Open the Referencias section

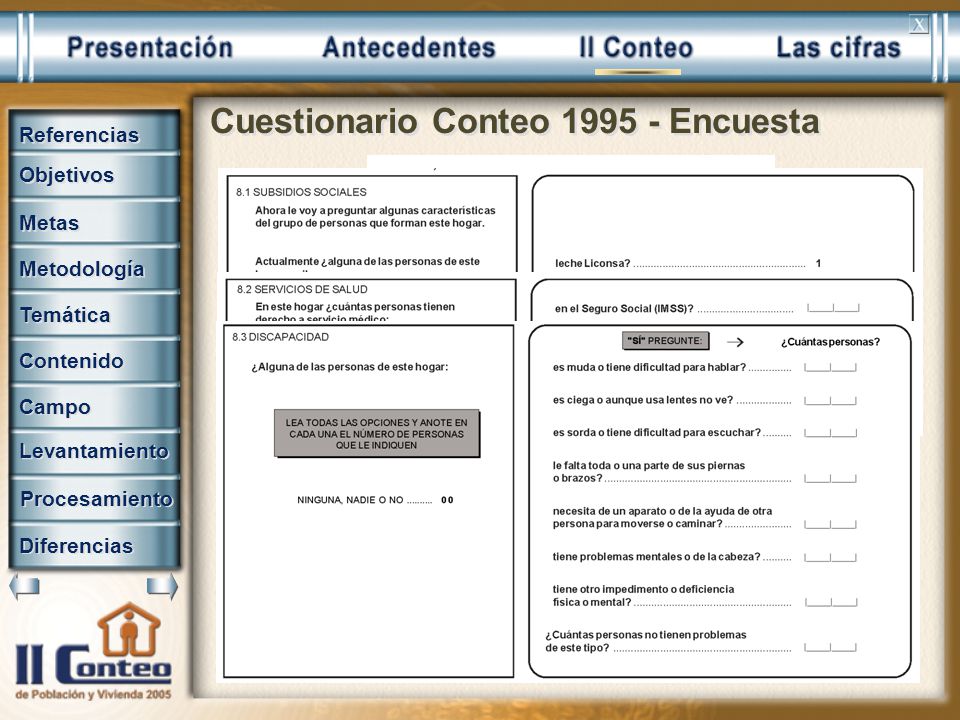tap(95, 133)
